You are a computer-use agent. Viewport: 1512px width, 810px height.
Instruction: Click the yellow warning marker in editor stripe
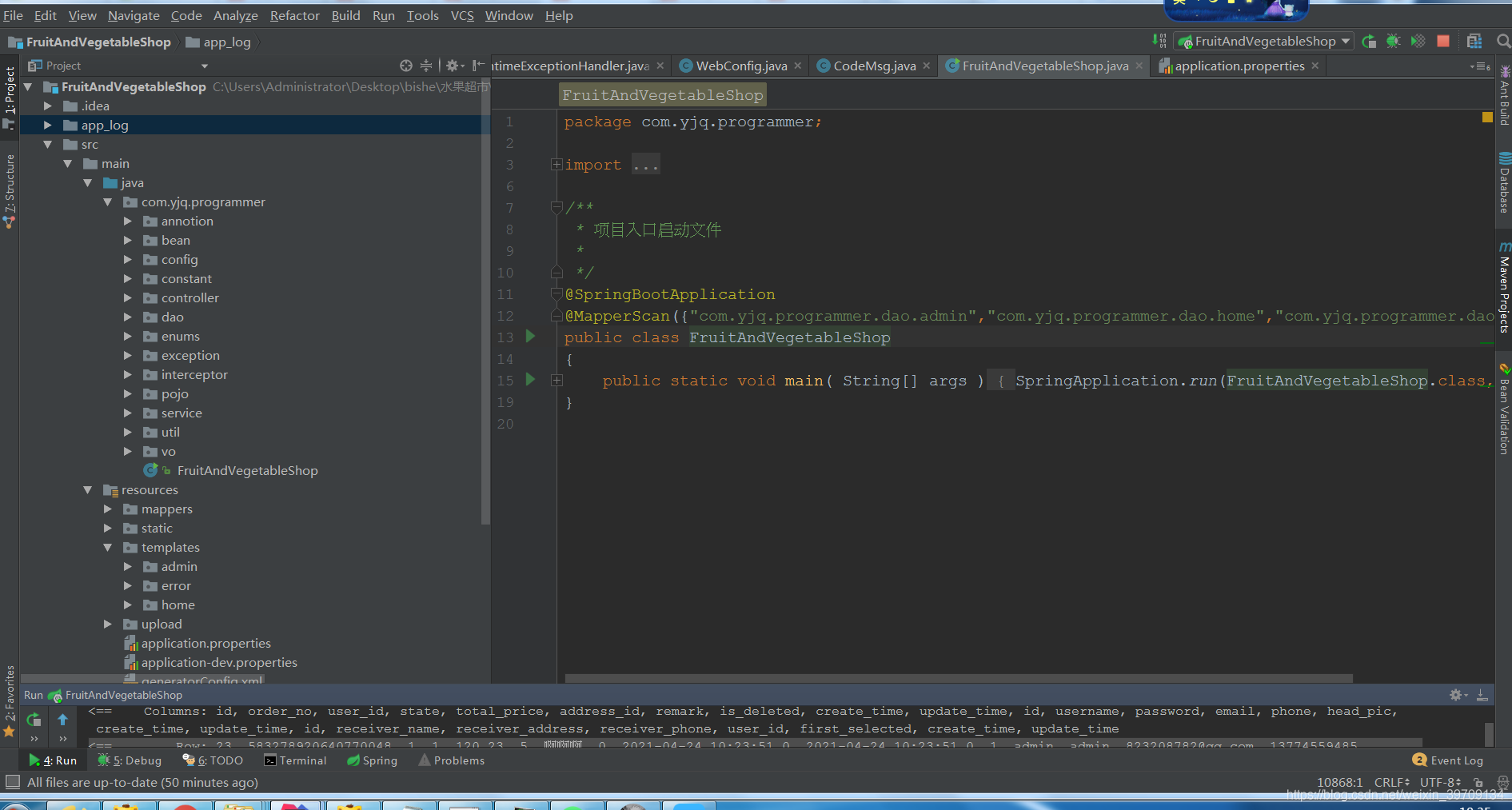click(x=1487, y=118)
